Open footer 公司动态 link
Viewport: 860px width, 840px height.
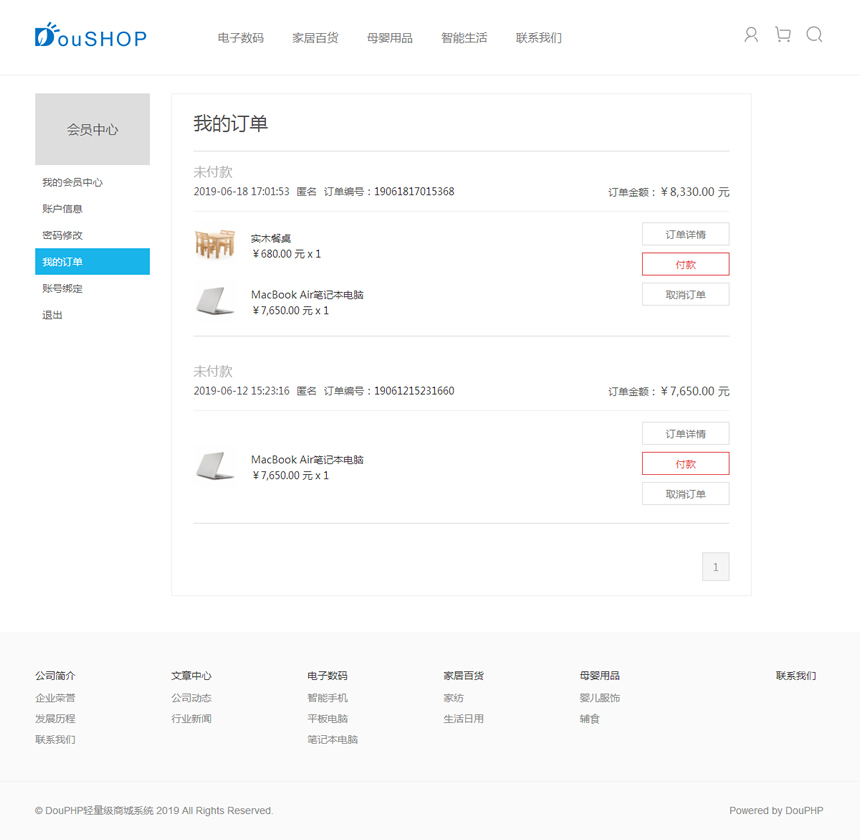pyautogui.click(x=191, y=698)
